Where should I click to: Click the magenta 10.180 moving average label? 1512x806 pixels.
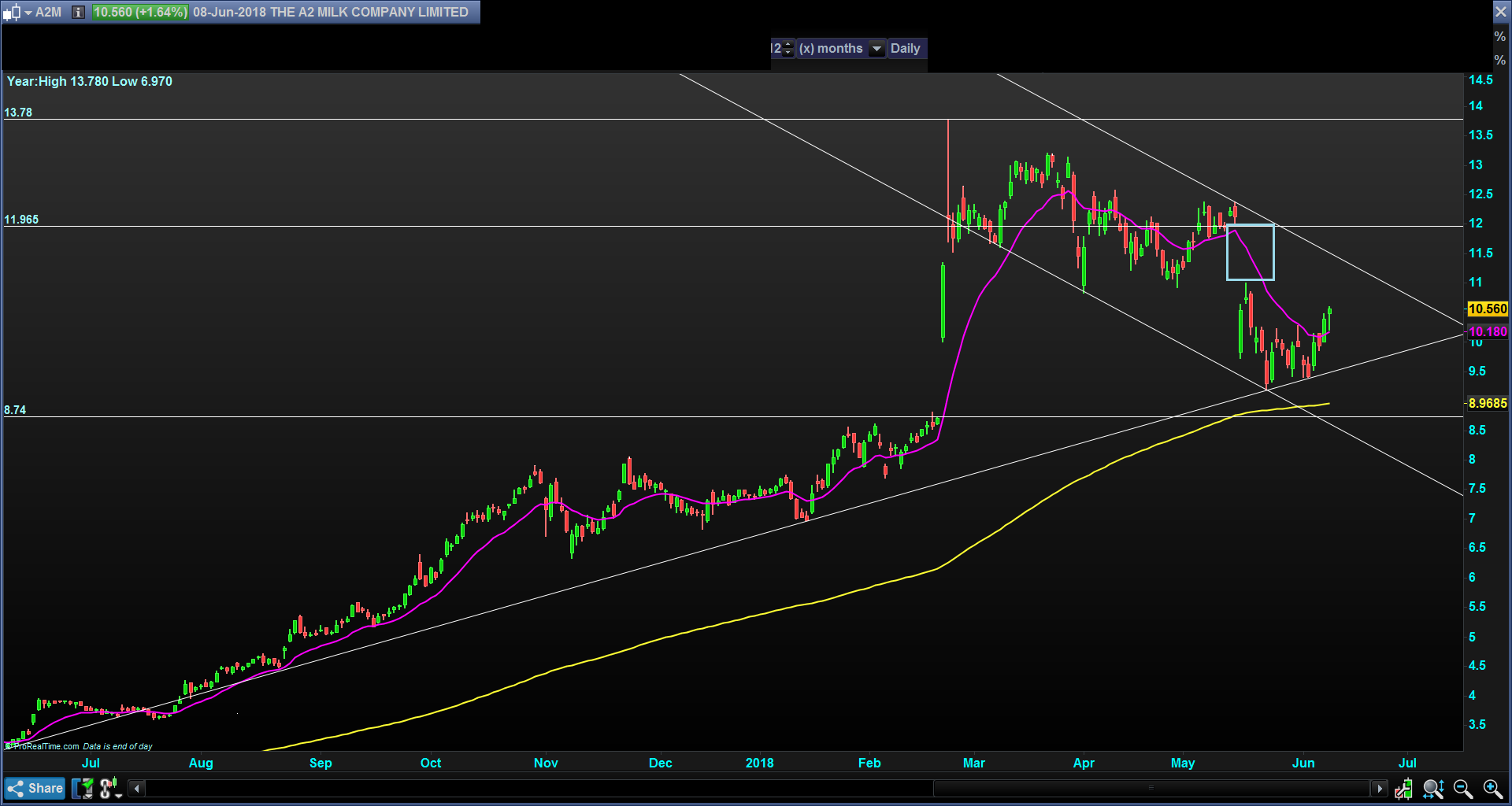point(1488,331)
